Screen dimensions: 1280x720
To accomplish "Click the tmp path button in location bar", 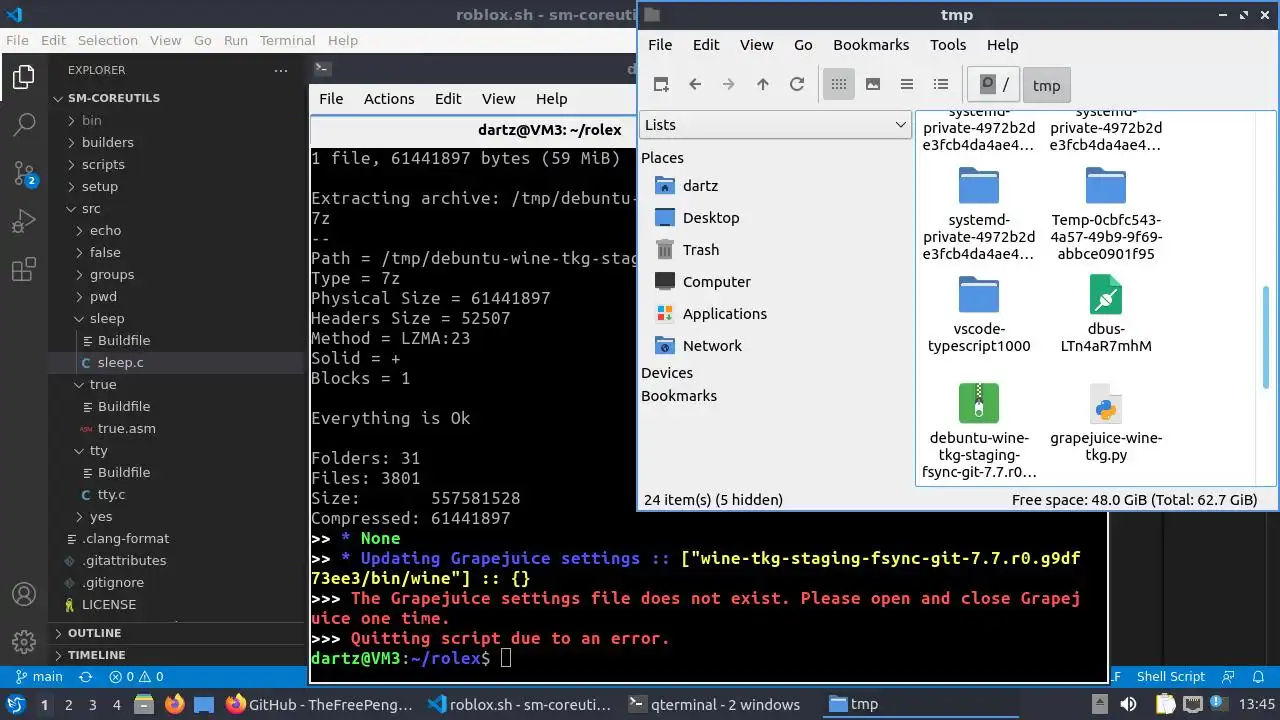I will pos(1046,85).
